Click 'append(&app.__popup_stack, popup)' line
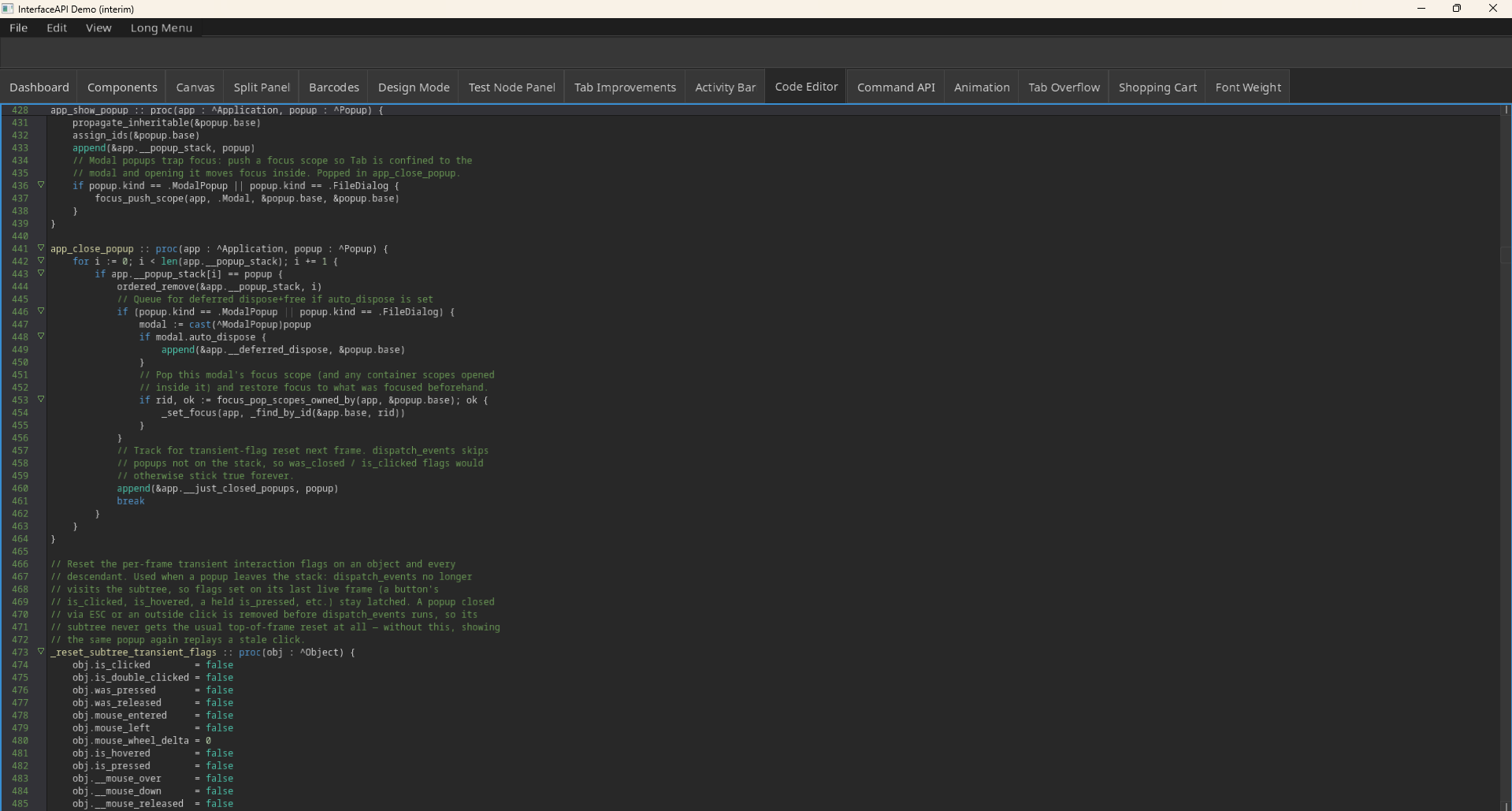The image size is (1512, 811). [164, 148]
